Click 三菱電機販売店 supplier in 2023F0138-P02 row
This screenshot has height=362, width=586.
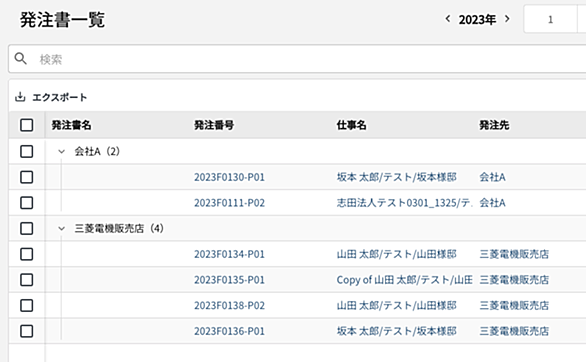click(514, 306)
